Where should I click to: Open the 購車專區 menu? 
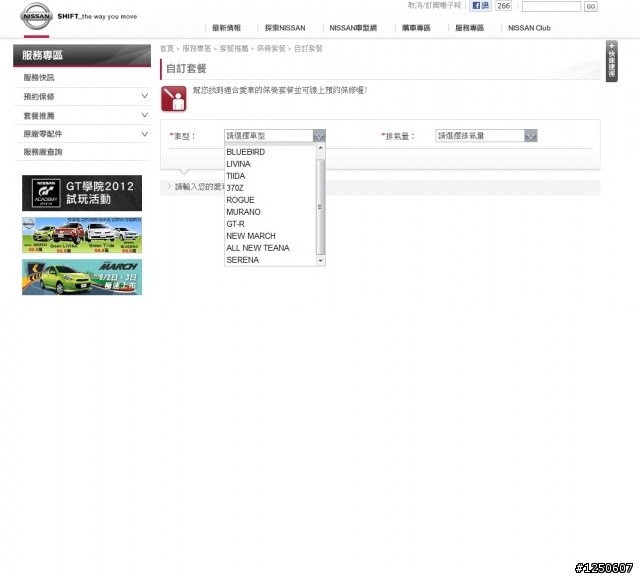pyautogui.click(x=416, y=28)
